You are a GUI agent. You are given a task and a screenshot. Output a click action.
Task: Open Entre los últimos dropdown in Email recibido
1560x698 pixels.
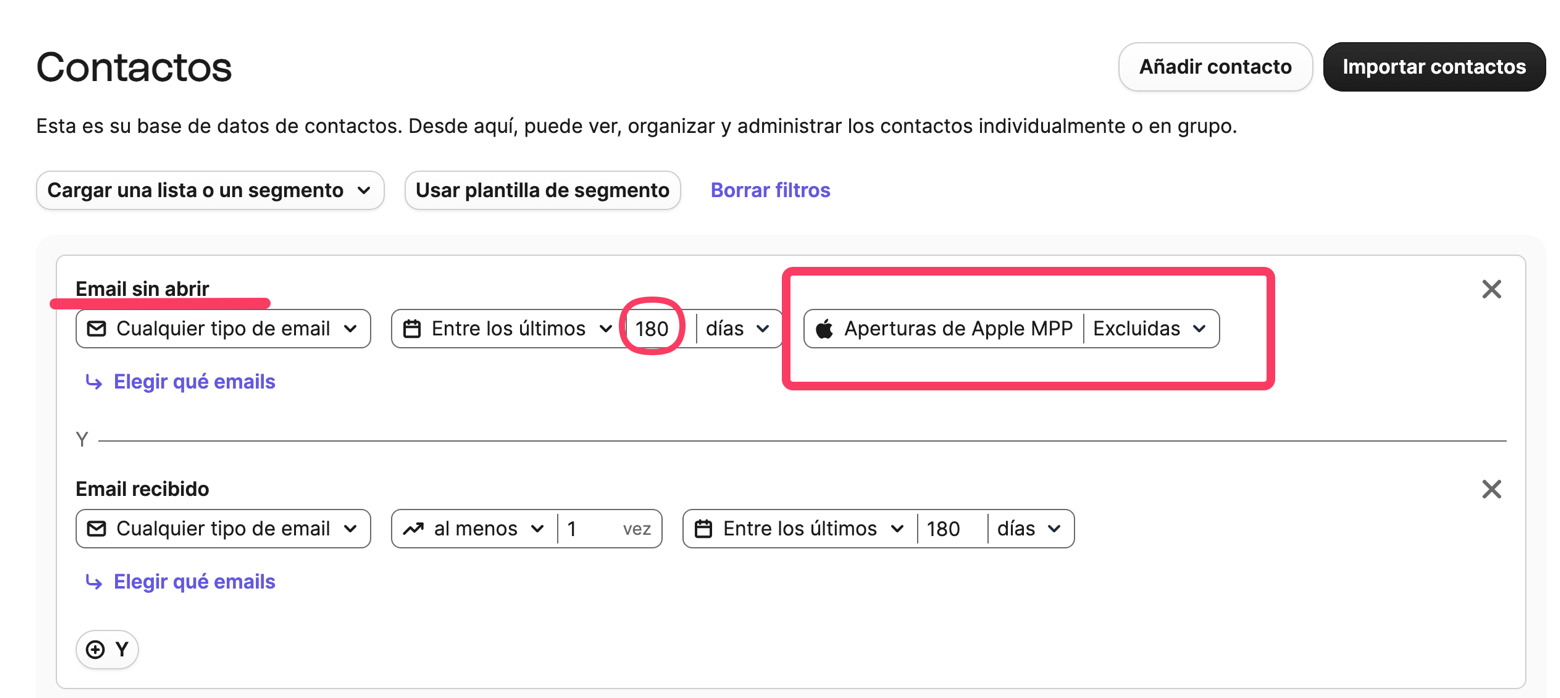tap(800, 529)
